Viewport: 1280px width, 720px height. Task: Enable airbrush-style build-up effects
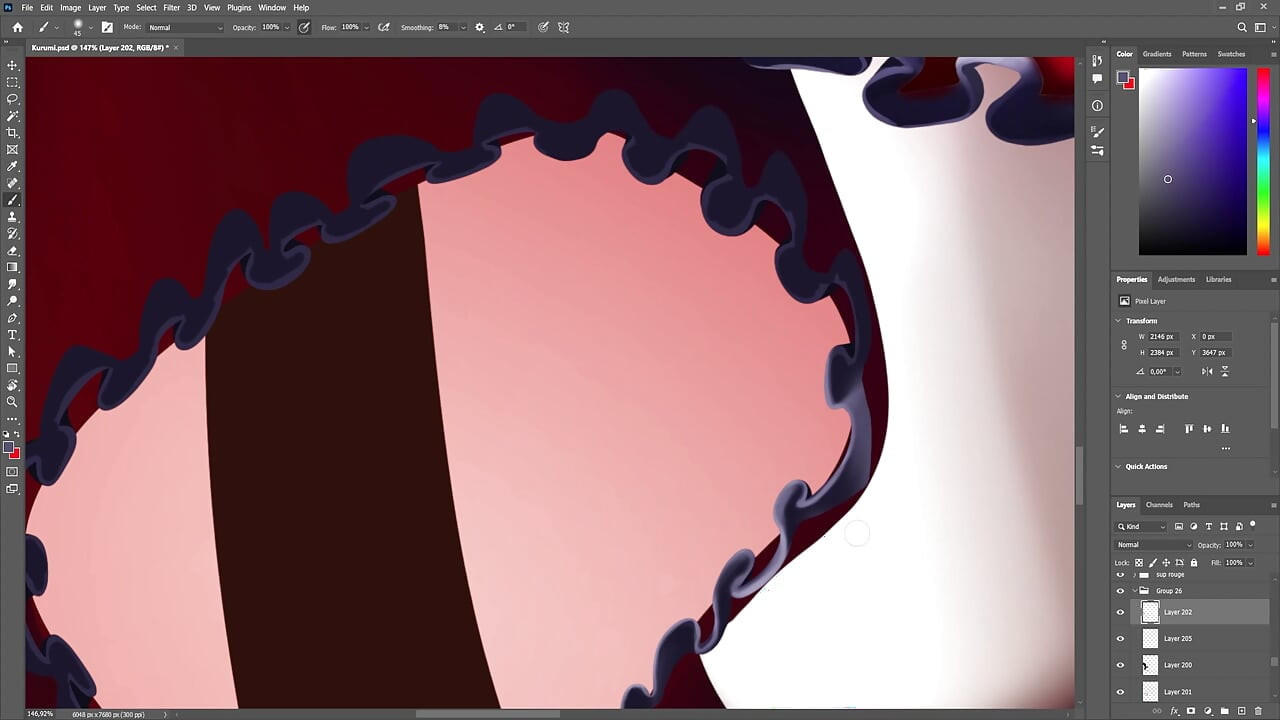(x=384, y=27)
